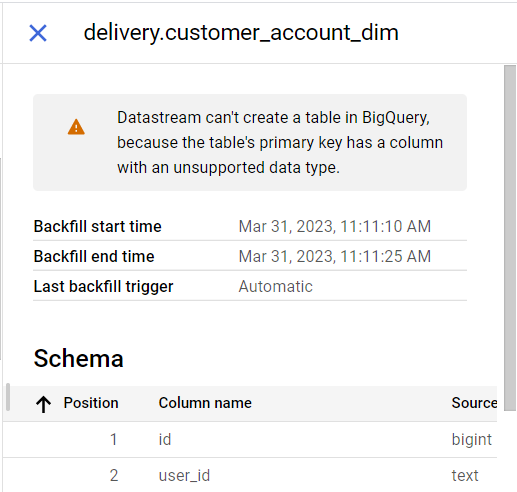Click the vertical scrollbar of the panel
The image size is (517, 492).
510,238
